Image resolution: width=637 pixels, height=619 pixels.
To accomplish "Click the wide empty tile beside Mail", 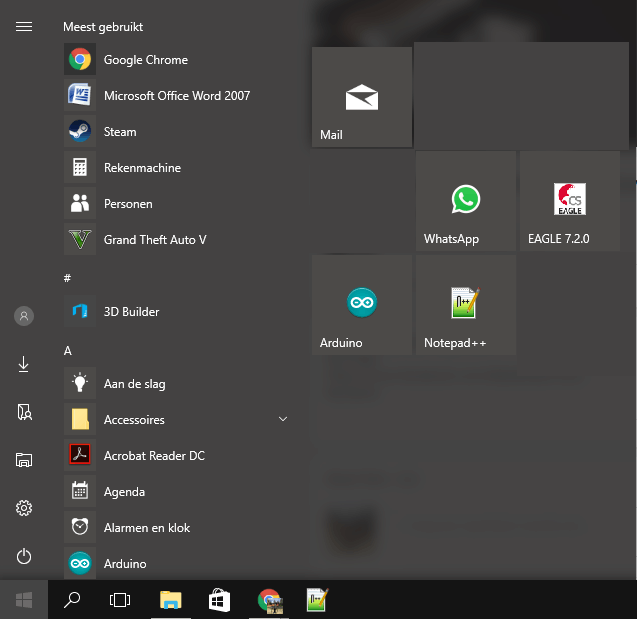I will [x=521, y=96].
